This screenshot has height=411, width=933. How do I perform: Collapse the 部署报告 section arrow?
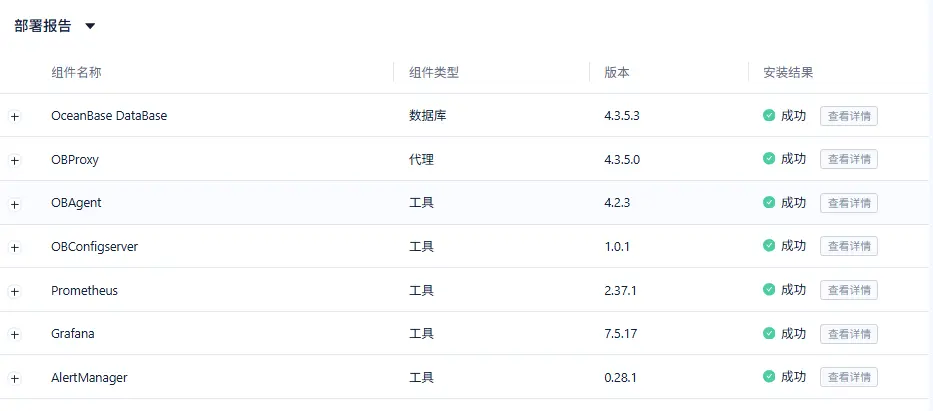(90, 27)
